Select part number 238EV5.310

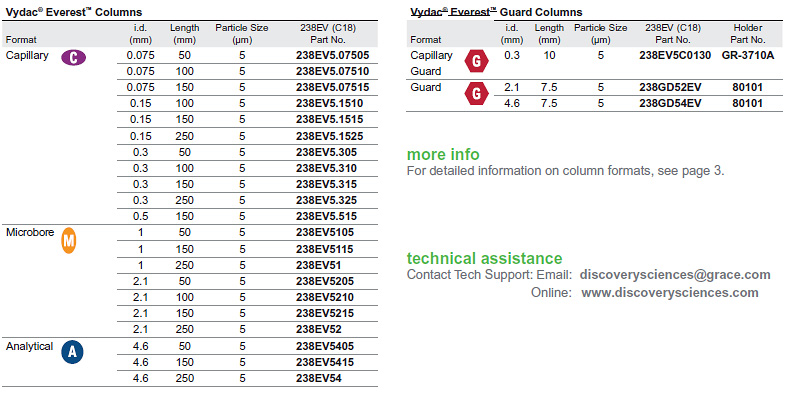click(326, 168)
